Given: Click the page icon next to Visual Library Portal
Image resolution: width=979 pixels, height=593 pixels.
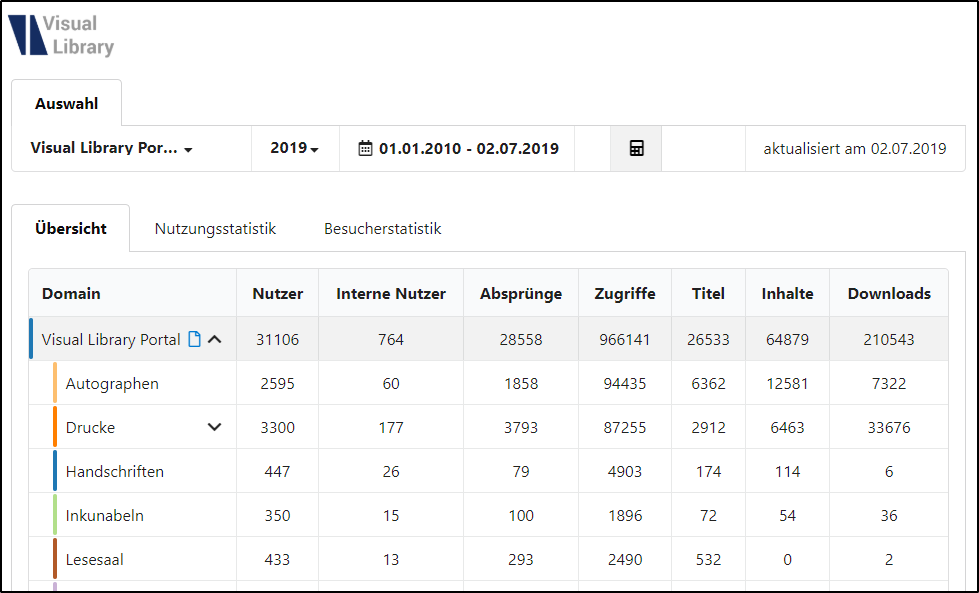Looking at the screenshot, I should 194,339.
